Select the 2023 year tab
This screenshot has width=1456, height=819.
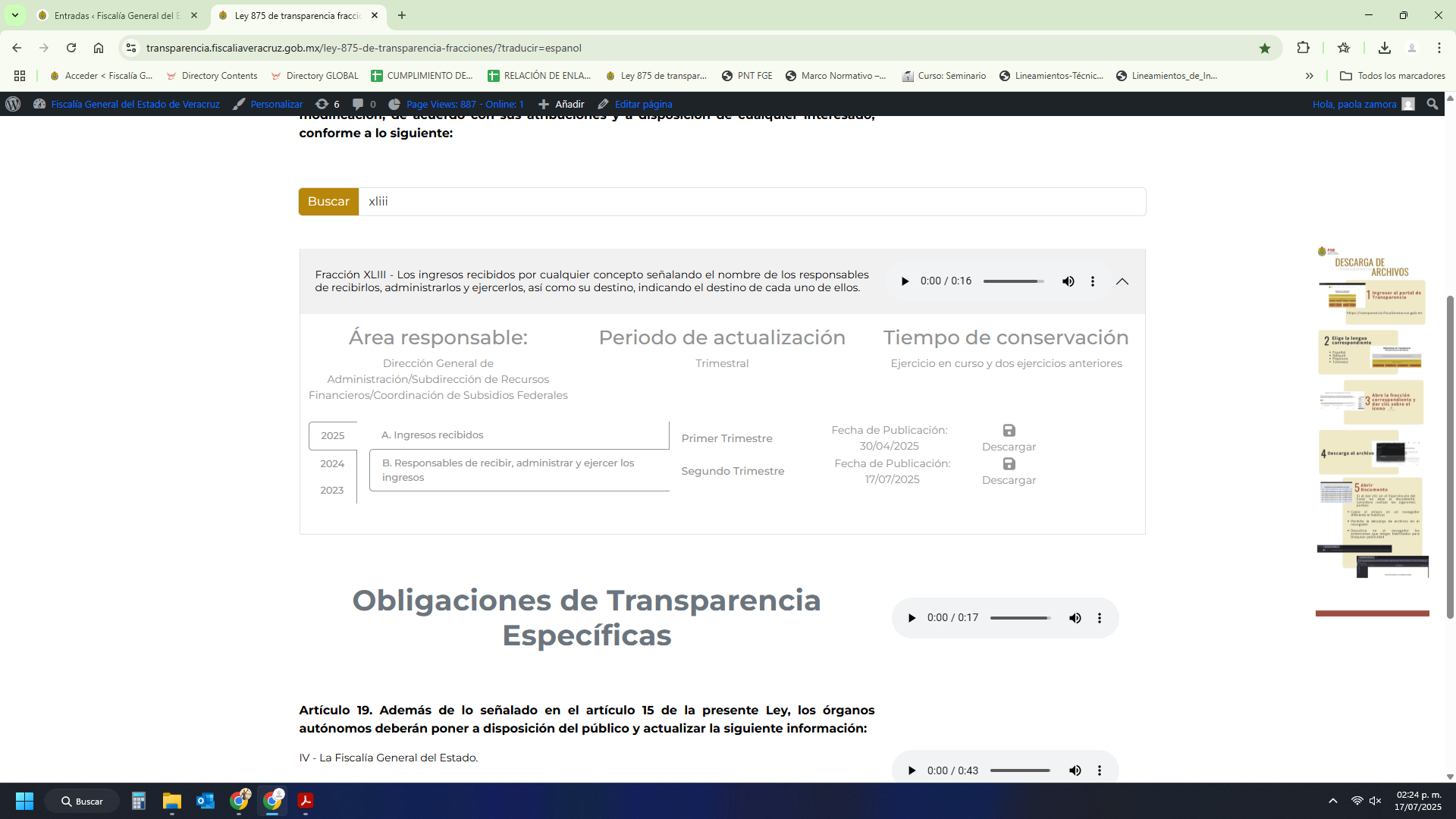(x=332, y=490)
